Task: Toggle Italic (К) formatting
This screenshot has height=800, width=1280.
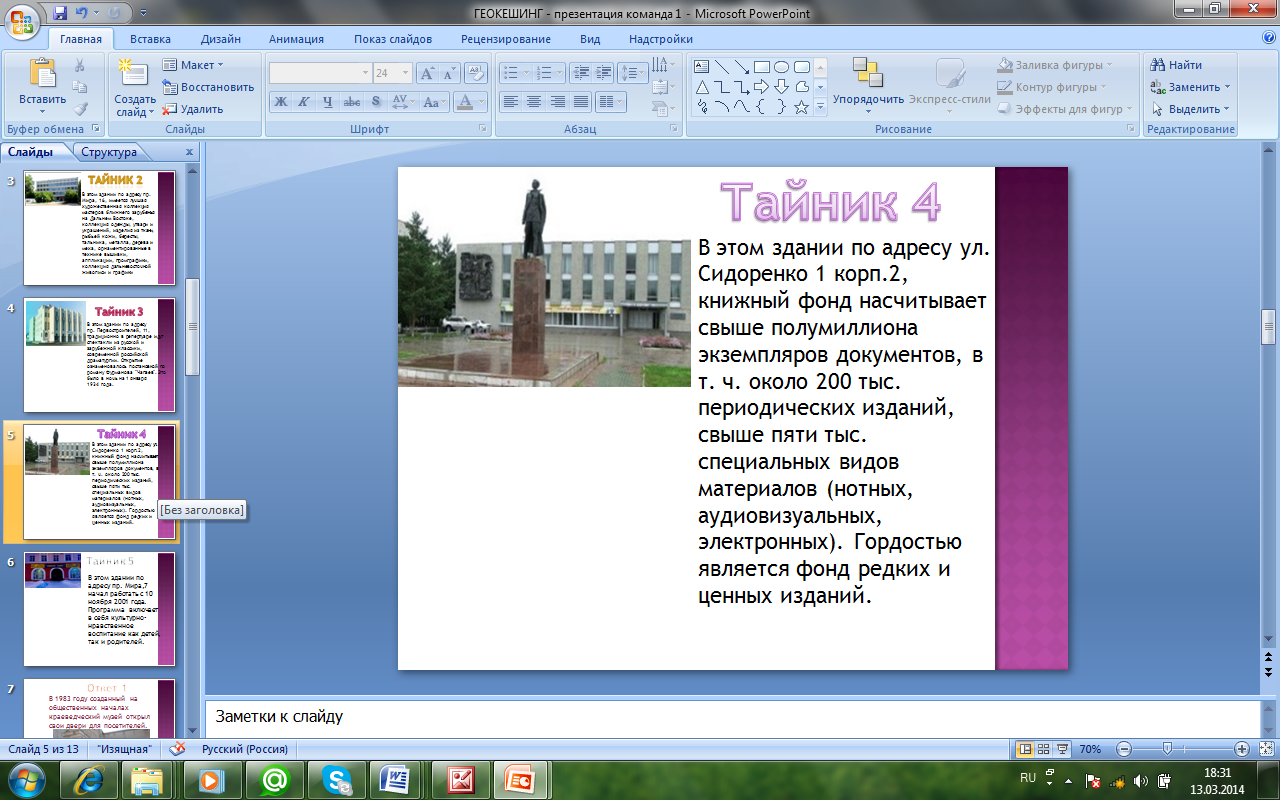Action: click(x=303, y=102)
